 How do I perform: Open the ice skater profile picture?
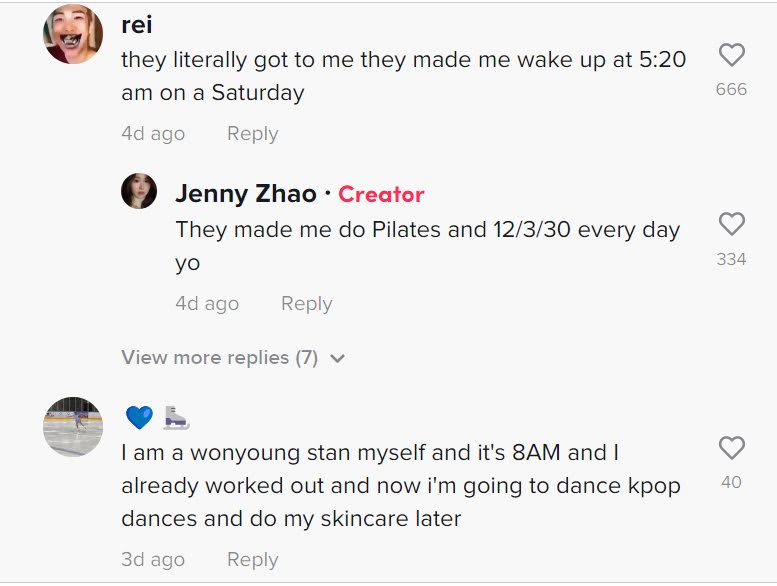pyautogui.click(x=73, y=427)
